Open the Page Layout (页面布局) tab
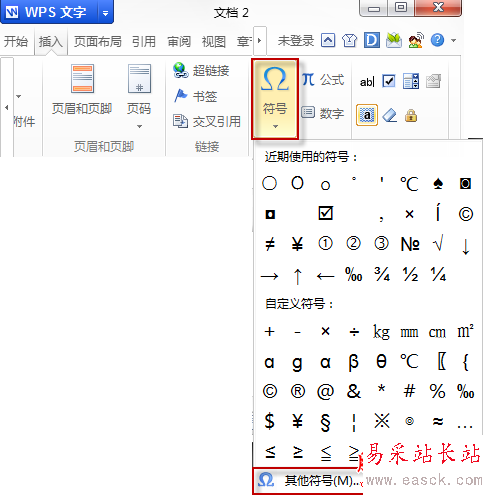The width and height of the screenshot is (483, 495). coord(98,42)
